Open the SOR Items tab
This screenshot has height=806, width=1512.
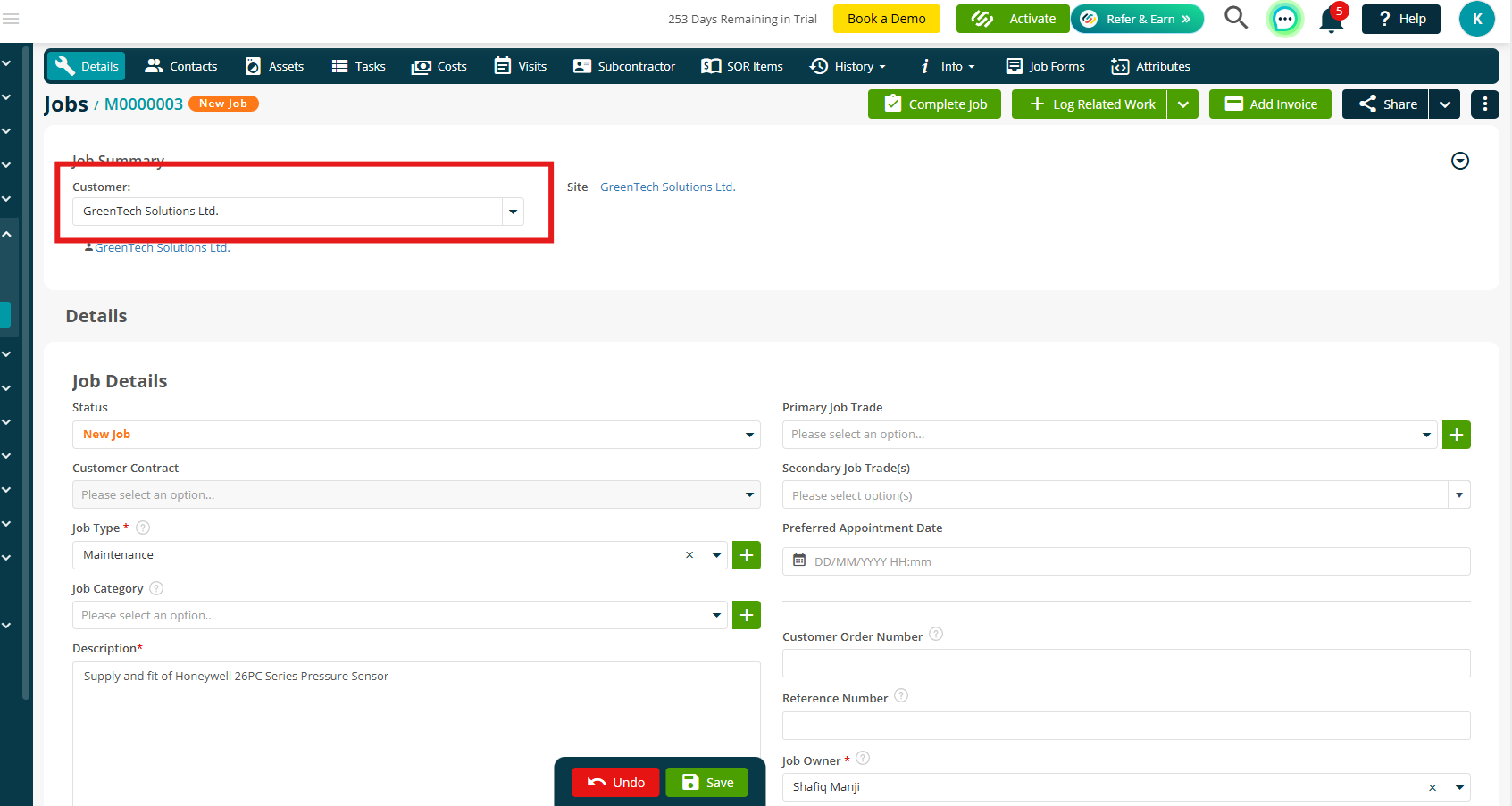click(742, 66)
